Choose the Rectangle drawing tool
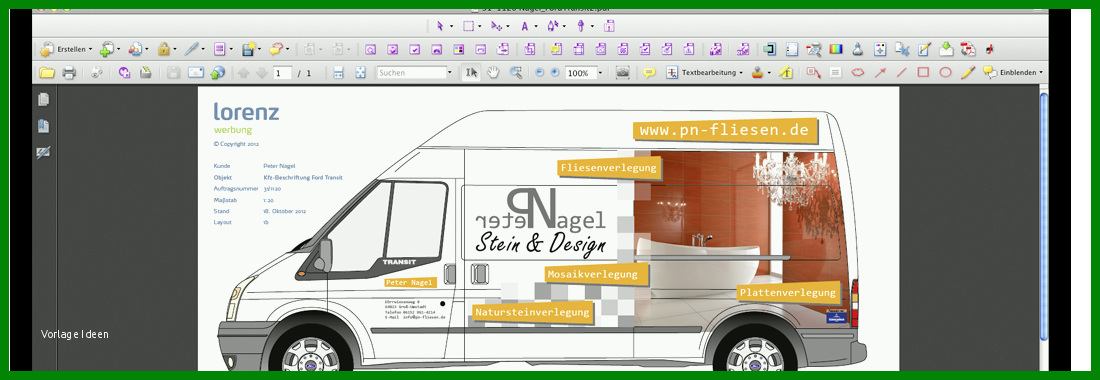The height and width of the screenshot is (380, 1100). pyautogui.click(x=923, y=72)
